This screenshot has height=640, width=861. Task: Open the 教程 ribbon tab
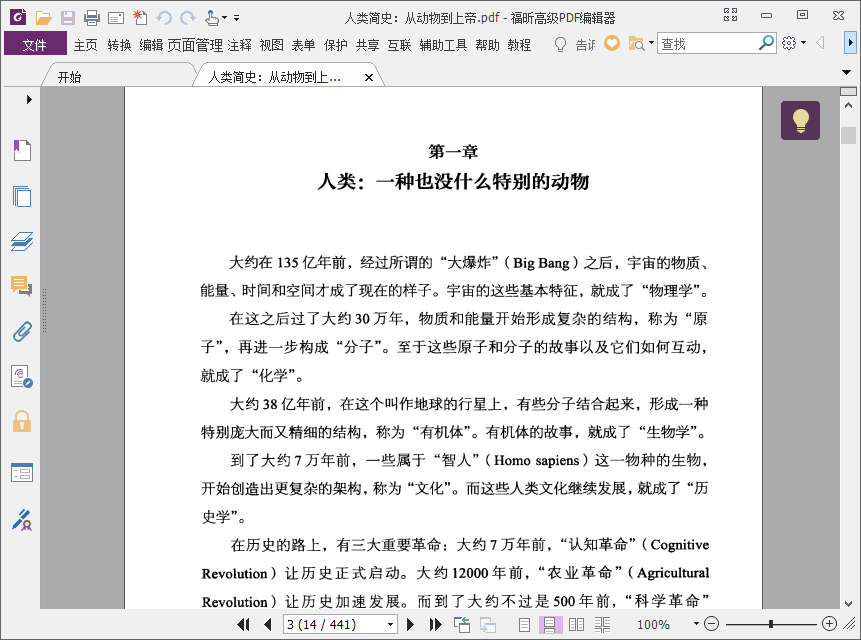[519, 45]
